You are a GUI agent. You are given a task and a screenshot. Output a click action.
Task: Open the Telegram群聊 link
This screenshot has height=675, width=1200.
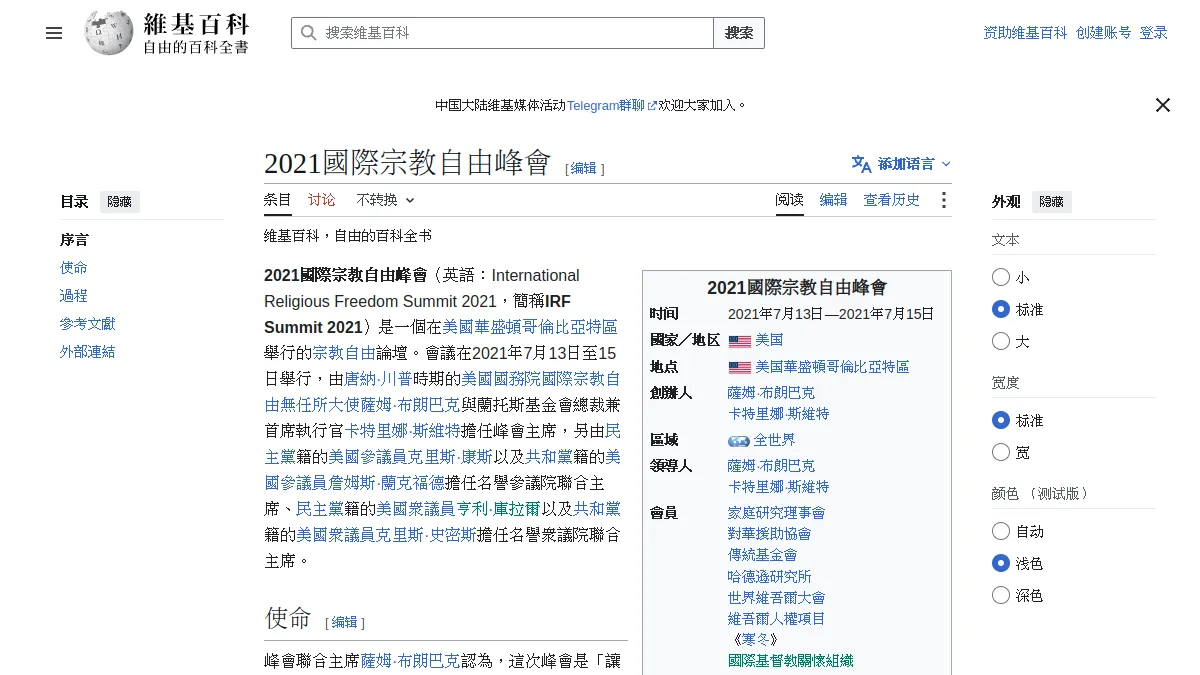point(612,105)
